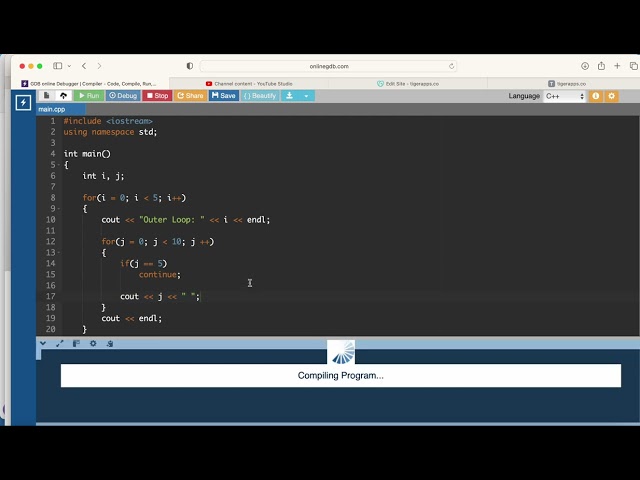
Task: Click 'using namespace std;' on line 2
Action: [x=110, y=132]
